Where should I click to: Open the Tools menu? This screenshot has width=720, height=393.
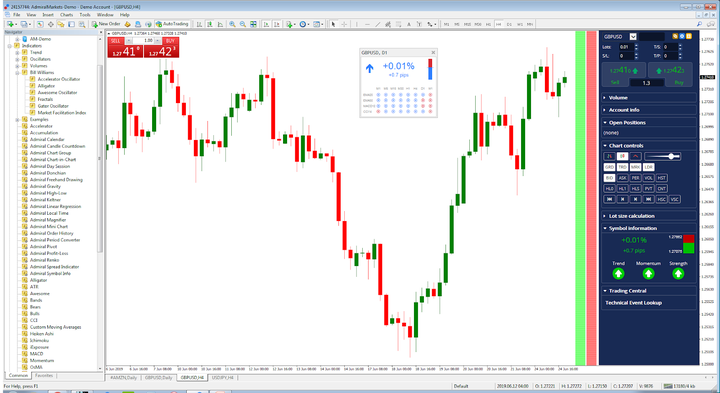click(85, 15)
